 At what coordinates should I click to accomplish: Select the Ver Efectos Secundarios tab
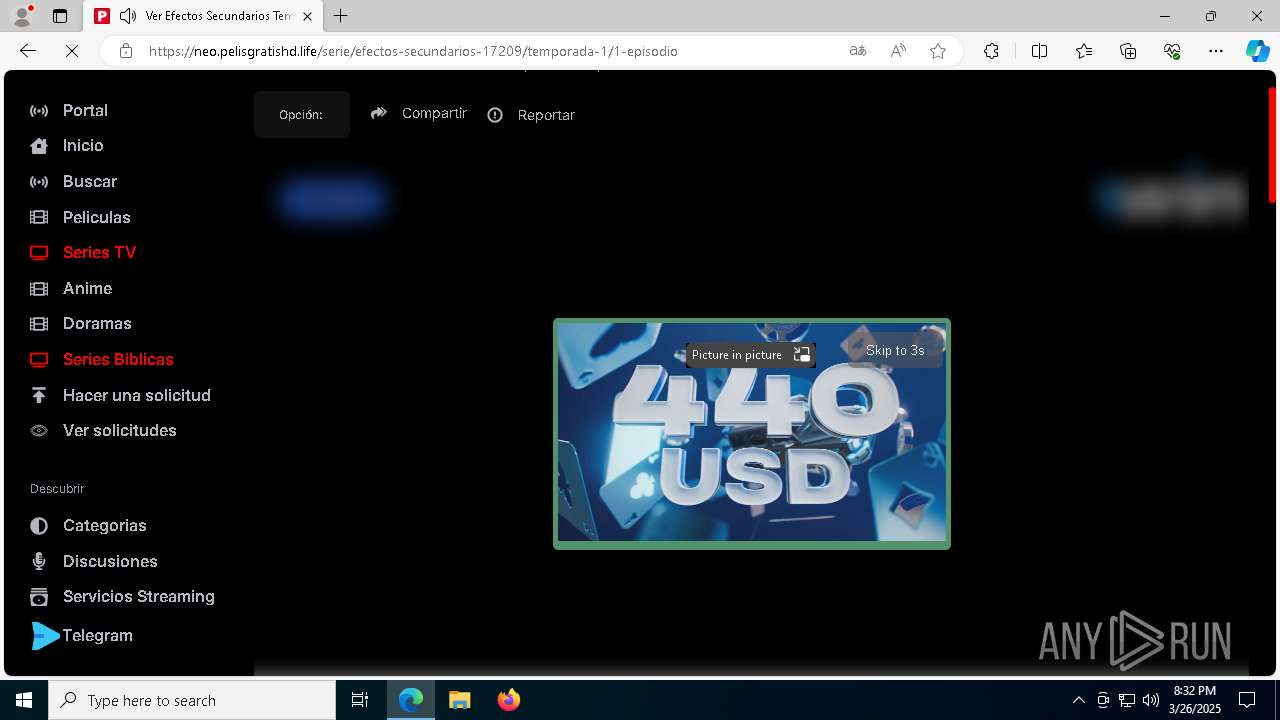204,16
